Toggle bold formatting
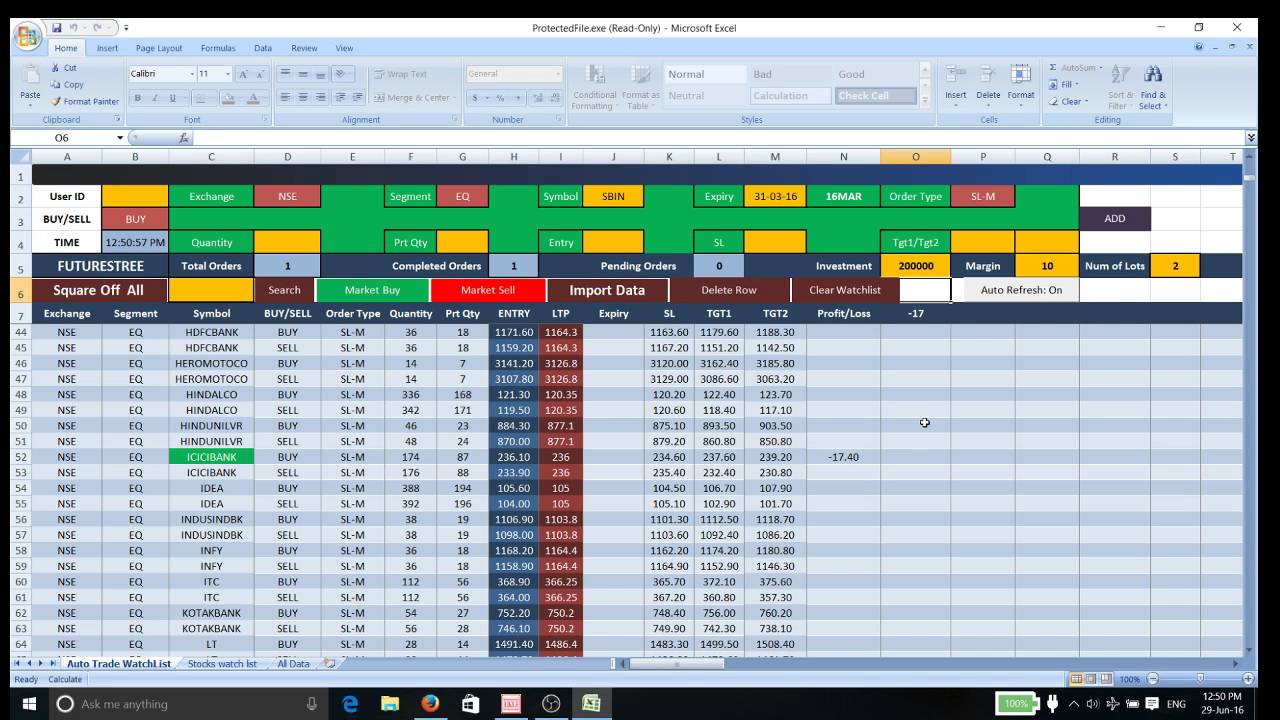This screenshot has width=1280, height=720. pos(138,98)
